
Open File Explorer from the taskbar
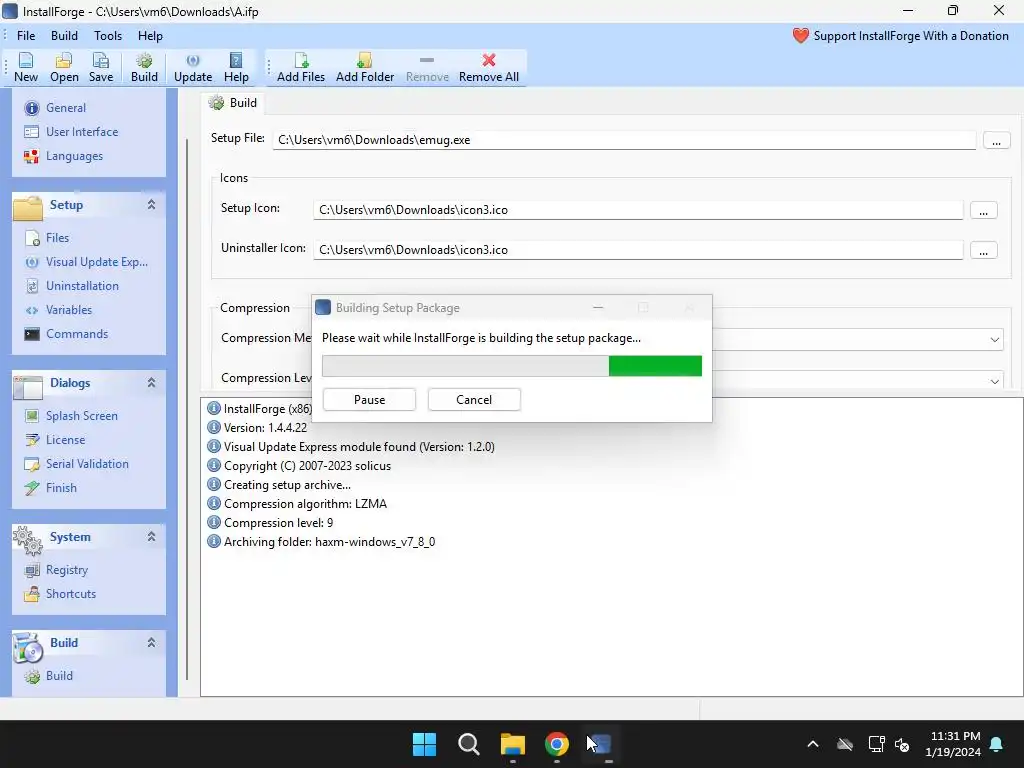[513, 744]
